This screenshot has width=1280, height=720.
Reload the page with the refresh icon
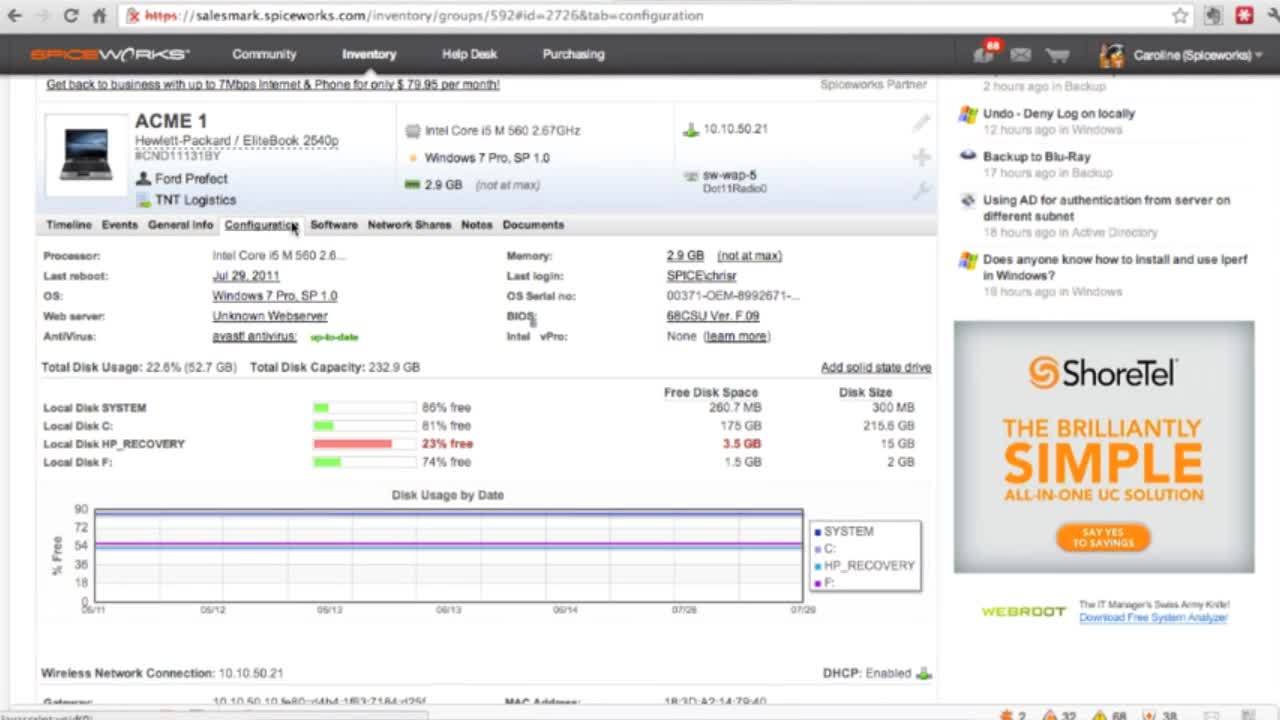pyautogui.click(x=71, y=15)
